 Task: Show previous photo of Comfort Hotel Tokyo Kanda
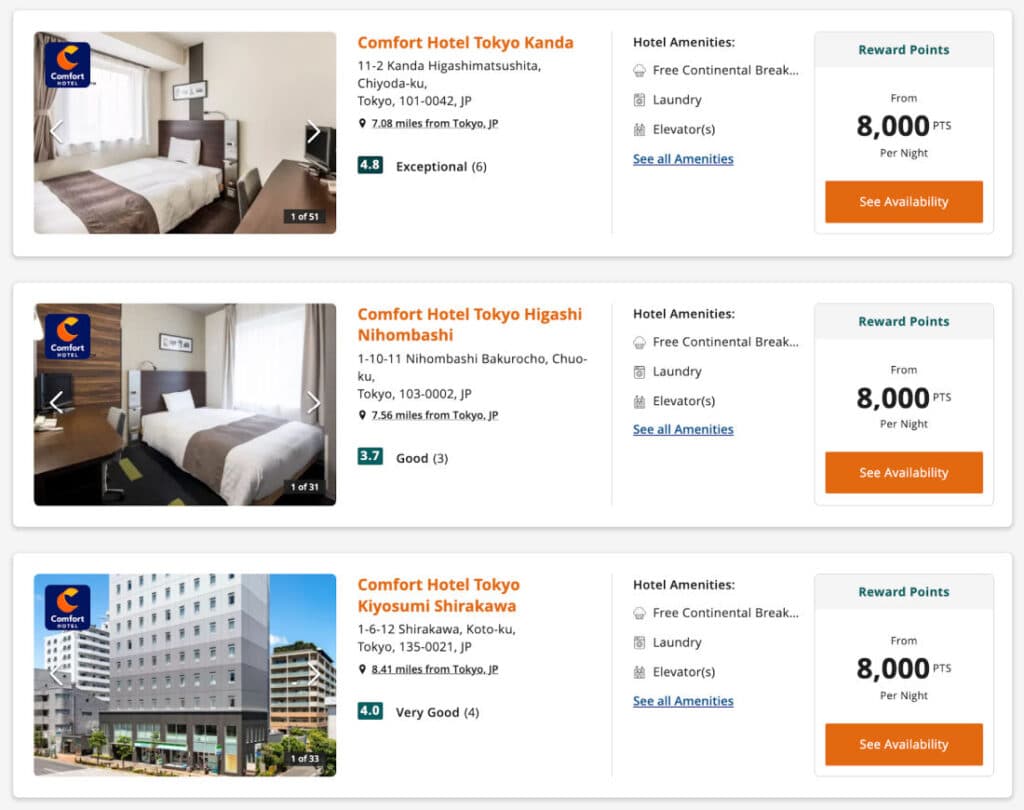[57, 132]
